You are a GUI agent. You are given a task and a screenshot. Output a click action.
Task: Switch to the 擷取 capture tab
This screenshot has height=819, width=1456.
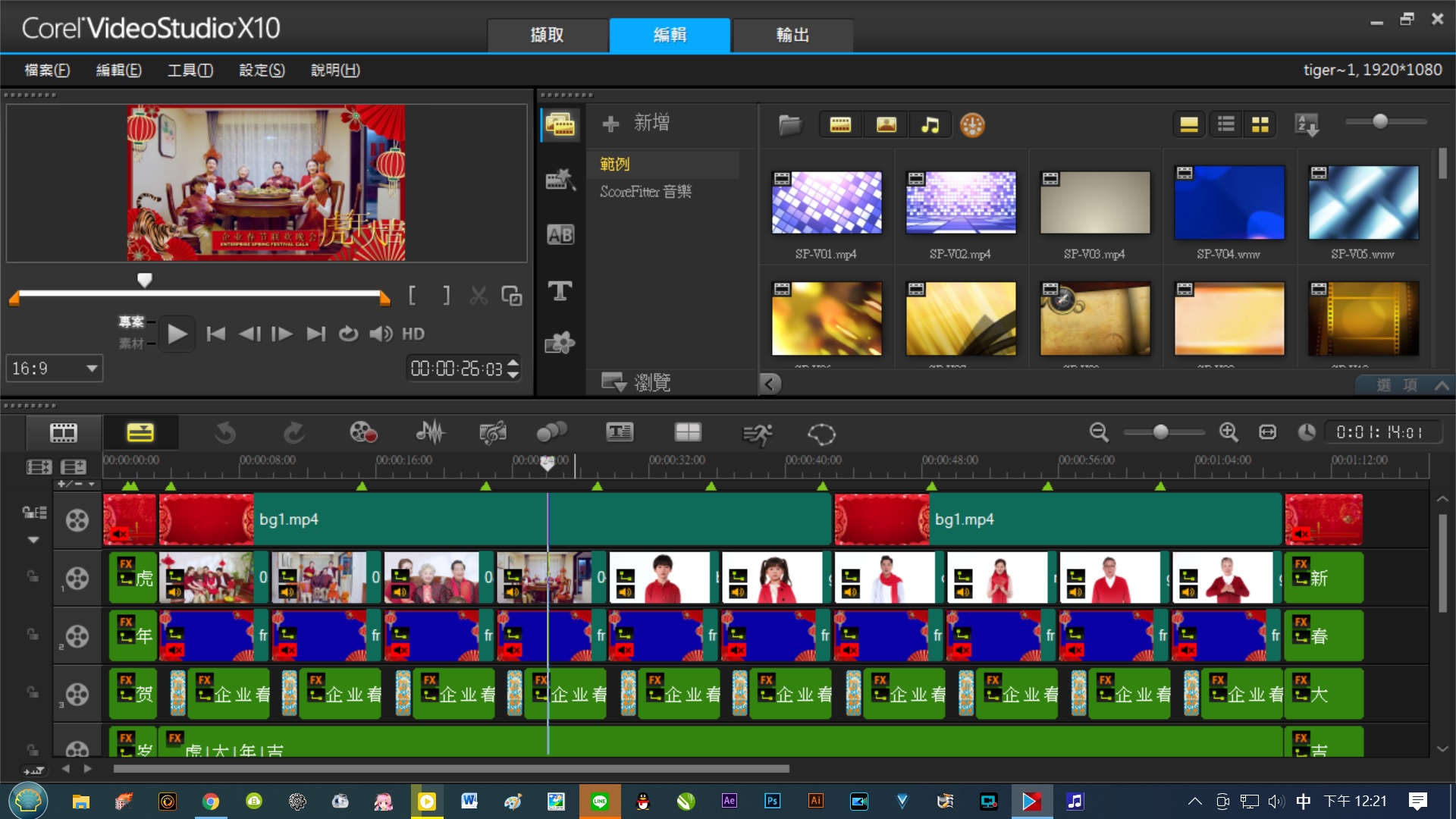[x=548, y=35]
